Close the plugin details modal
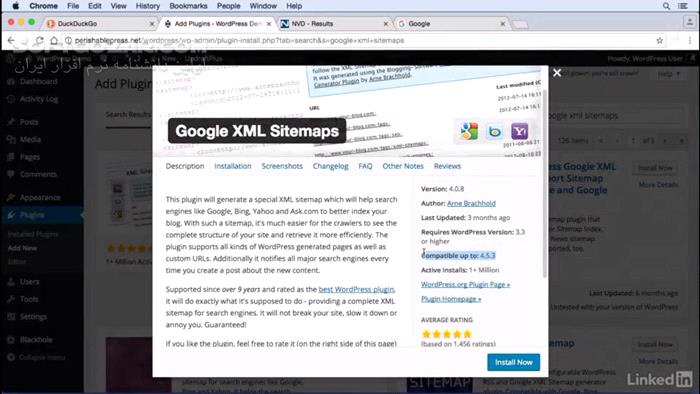Image resolution: width=700 pixels, height=394 pixels. (557, 73)
